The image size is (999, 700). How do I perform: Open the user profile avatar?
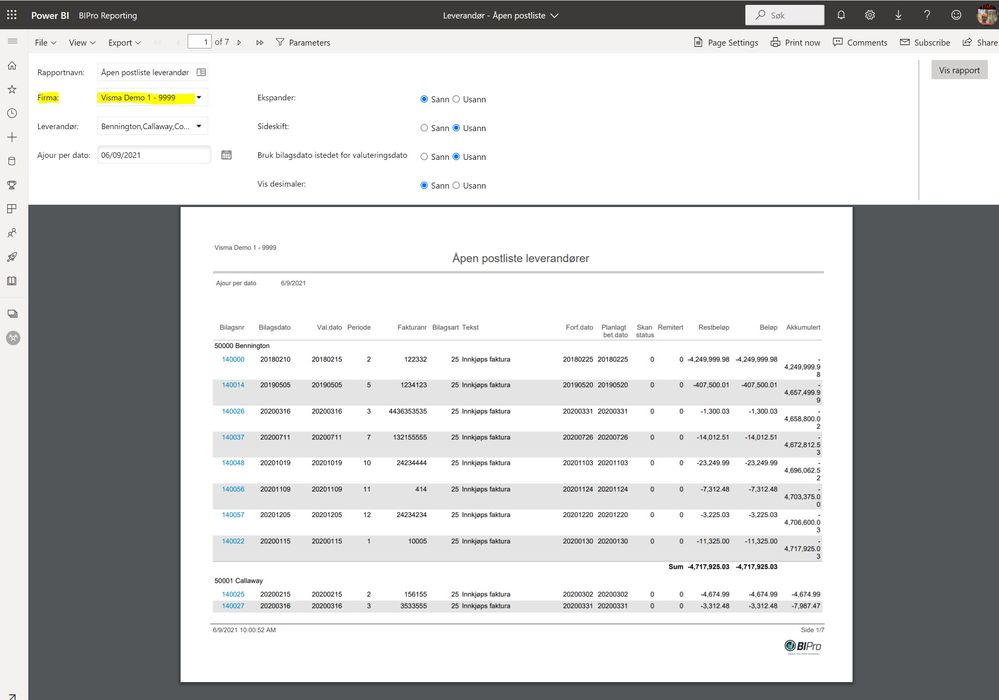(x=988, y=15)
